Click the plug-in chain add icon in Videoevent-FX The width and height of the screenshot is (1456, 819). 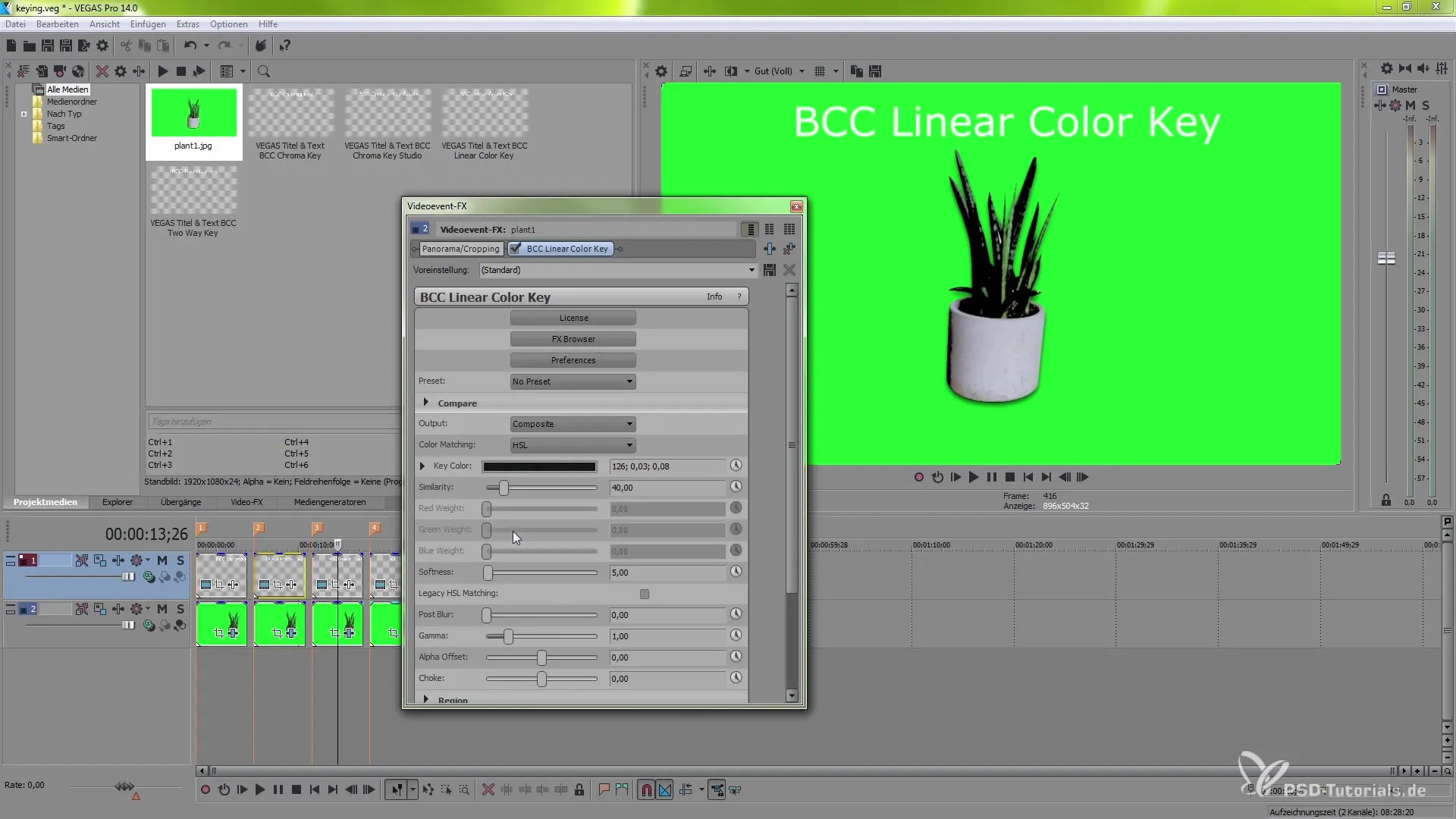[770, 249]
